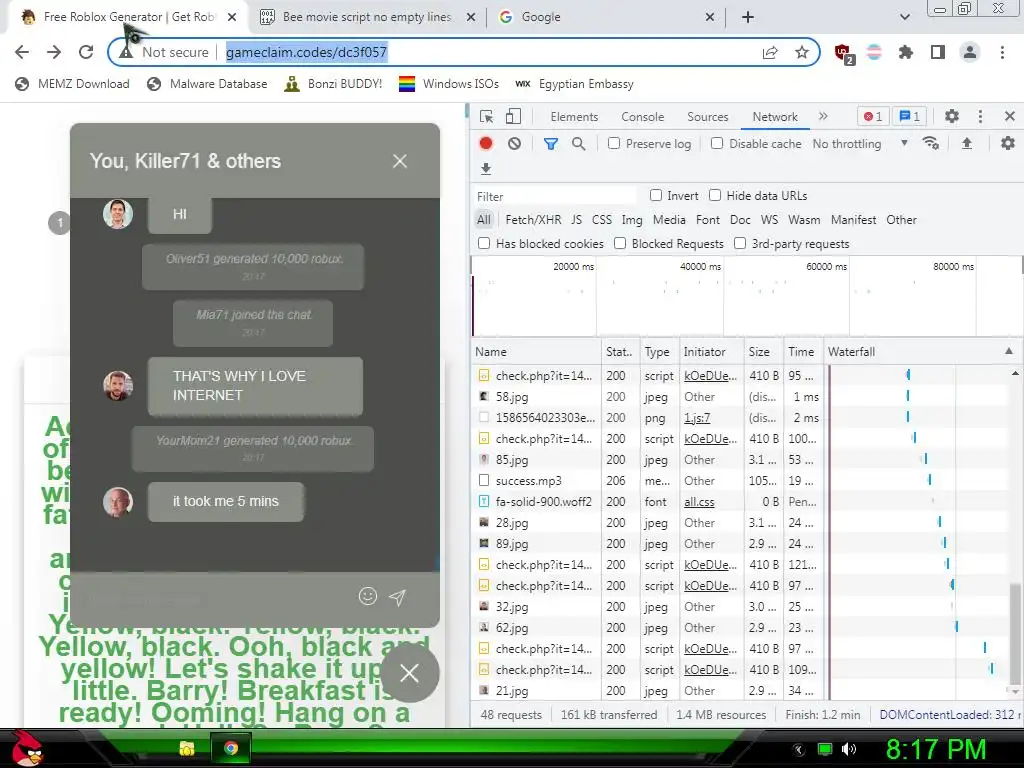Click the Not secure warning icon
The height and width of the screenshot is (768, 1024).
(x=126, y=52)
